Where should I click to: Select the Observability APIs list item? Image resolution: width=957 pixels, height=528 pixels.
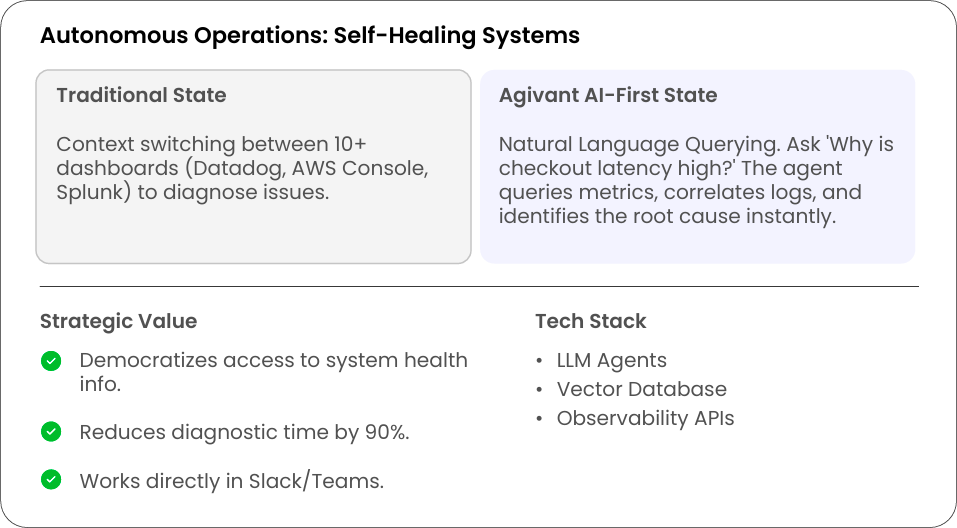pyautogui.click(x=645, y=418)
